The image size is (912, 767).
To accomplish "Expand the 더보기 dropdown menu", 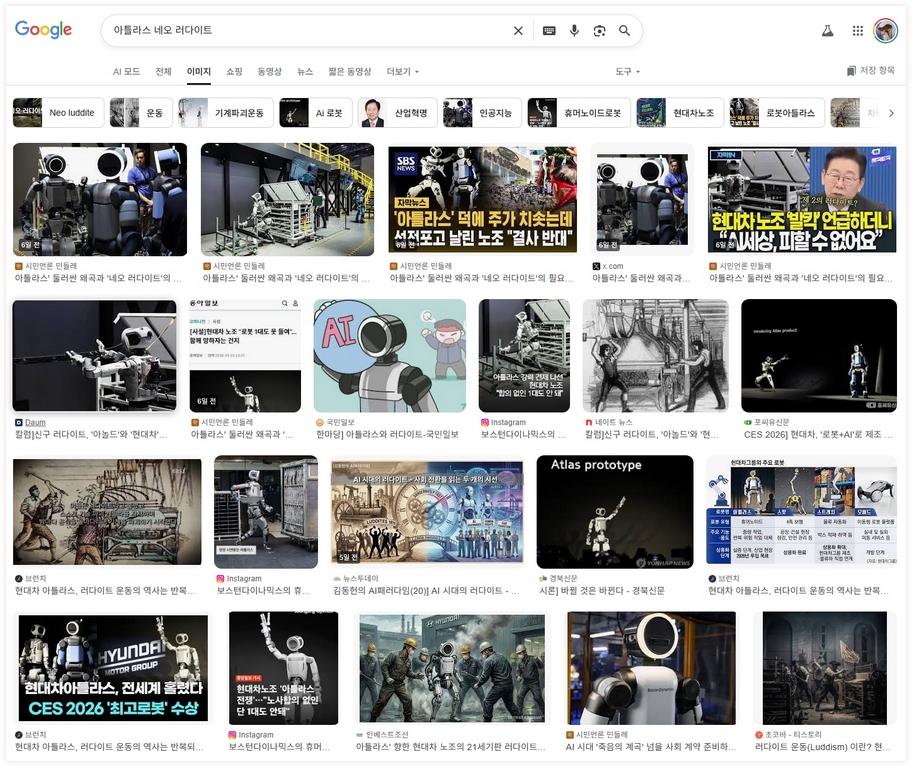I will 402,72.
